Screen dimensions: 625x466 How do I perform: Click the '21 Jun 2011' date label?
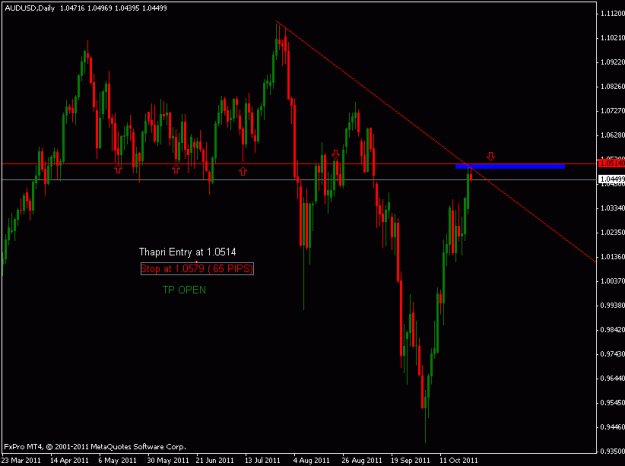pyautogui.click(x=216, y=460)
